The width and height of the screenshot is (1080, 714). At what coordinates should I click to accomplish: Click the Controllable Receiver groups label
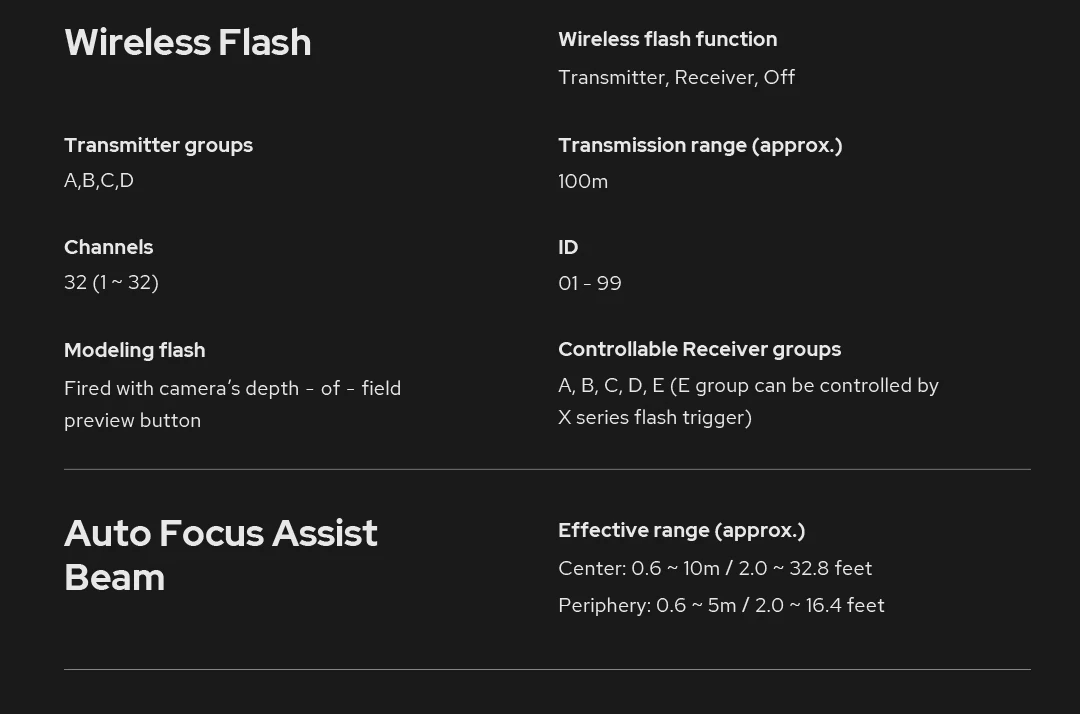coord(699,349)
